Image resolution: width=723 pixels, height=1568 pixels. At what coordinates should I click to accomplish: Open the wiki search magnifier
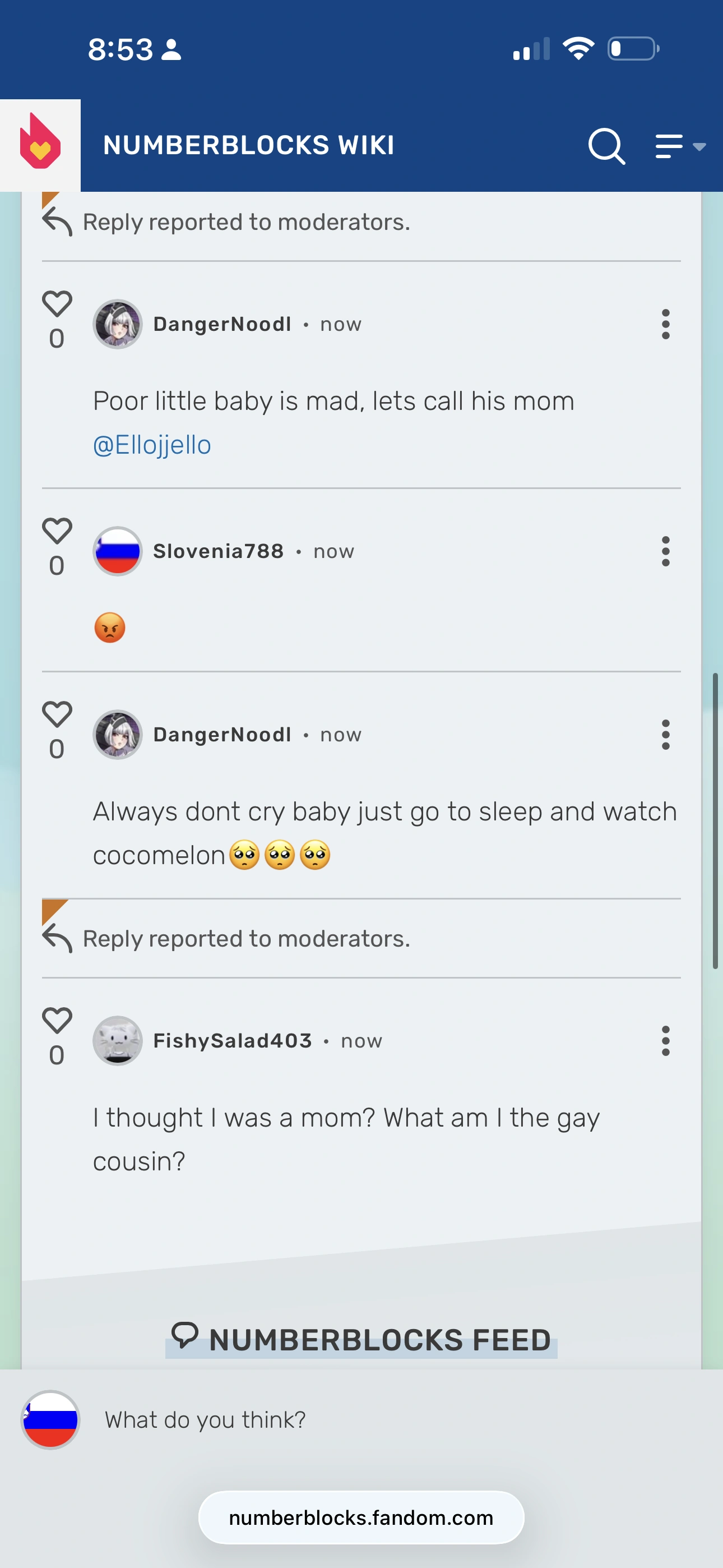(606, 146)
